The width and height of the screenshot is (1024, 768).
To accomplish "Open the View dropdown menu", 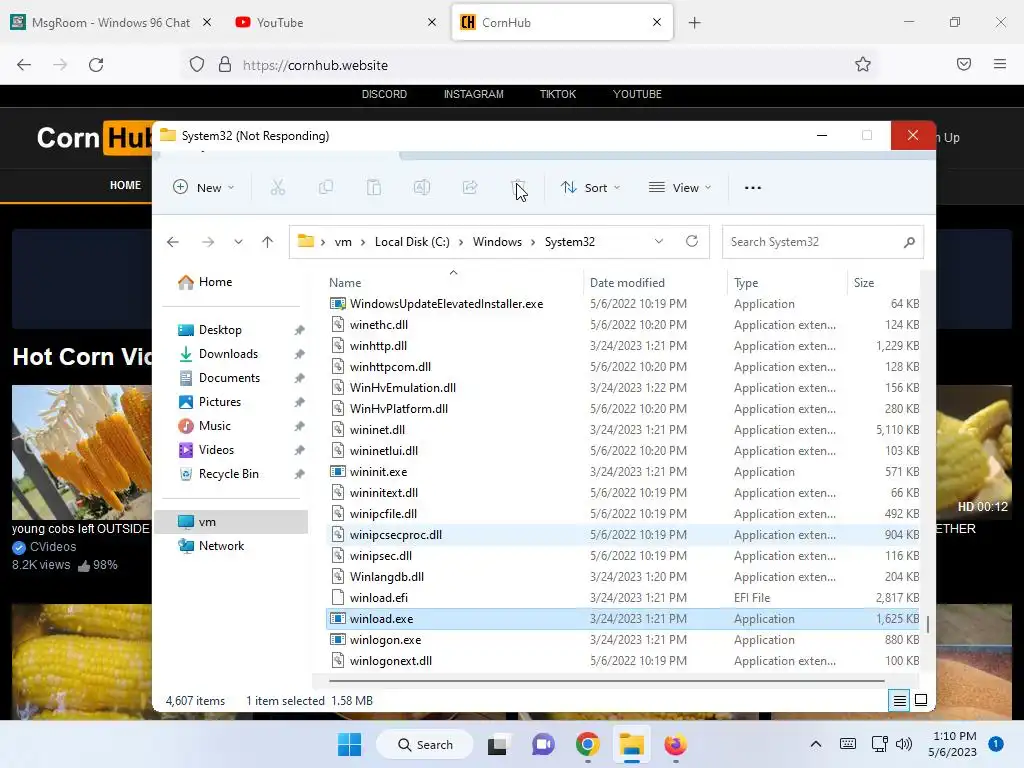I will 680,187.
